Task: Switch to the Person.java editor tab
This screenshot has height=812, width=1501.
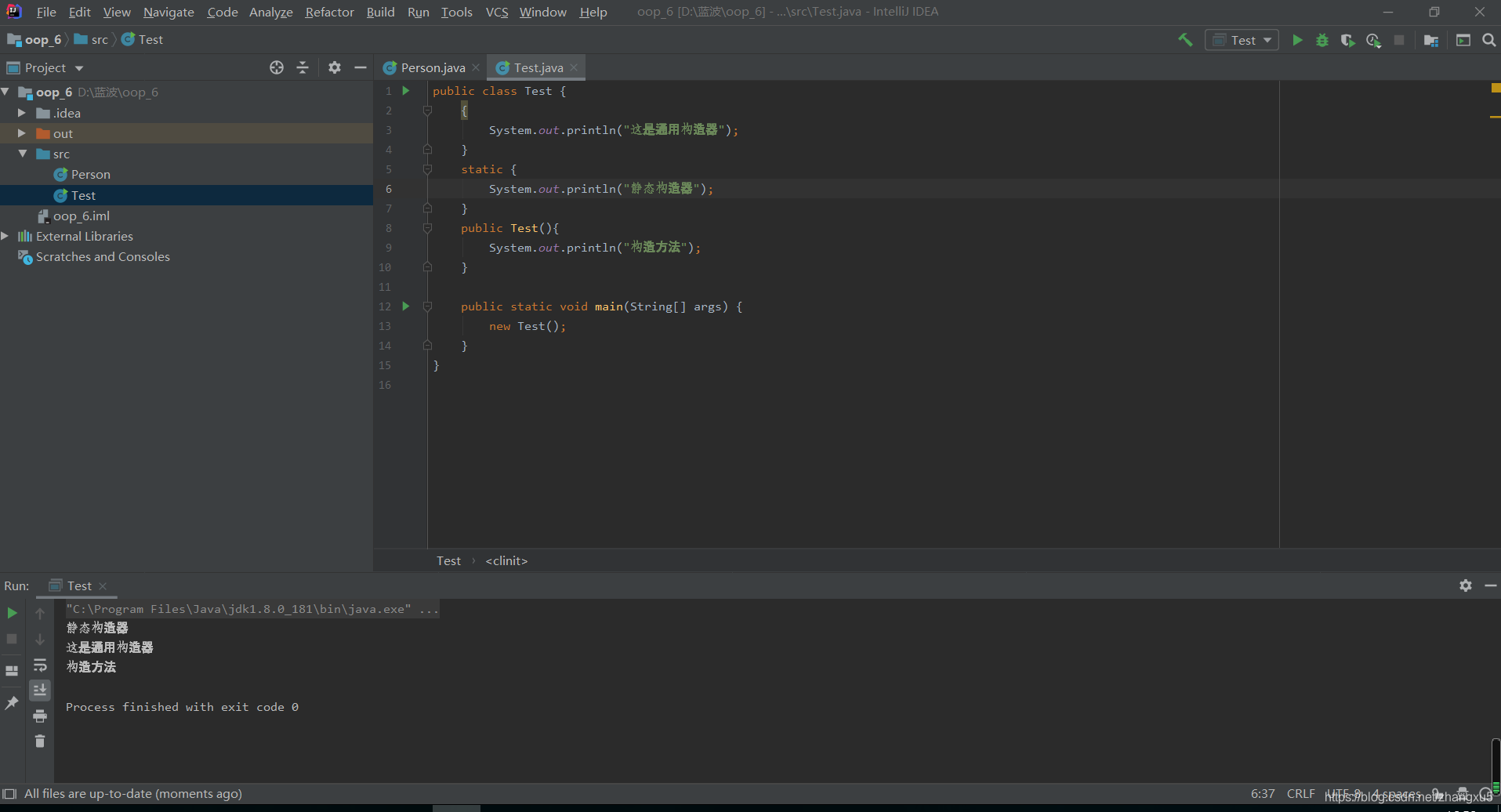Action: tap(433, 67)
